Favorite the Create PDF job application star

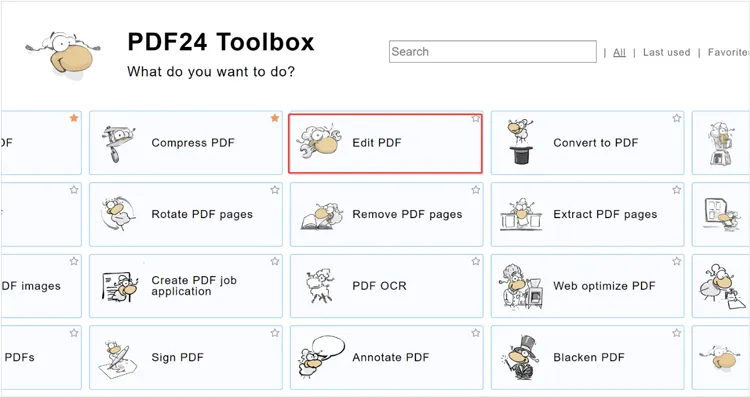275,261
